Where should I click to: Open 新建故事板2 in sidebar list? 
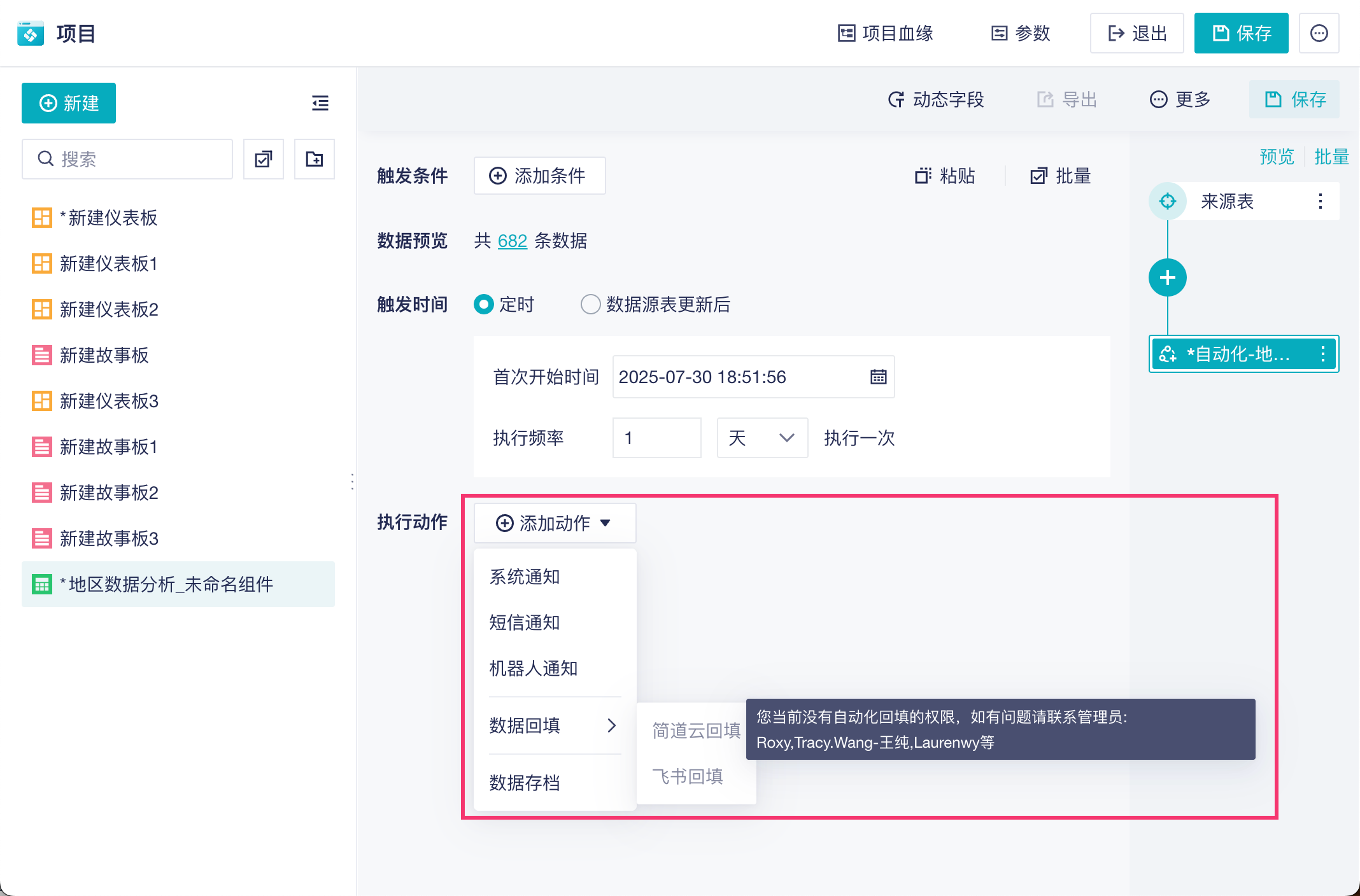click(109, 493)
